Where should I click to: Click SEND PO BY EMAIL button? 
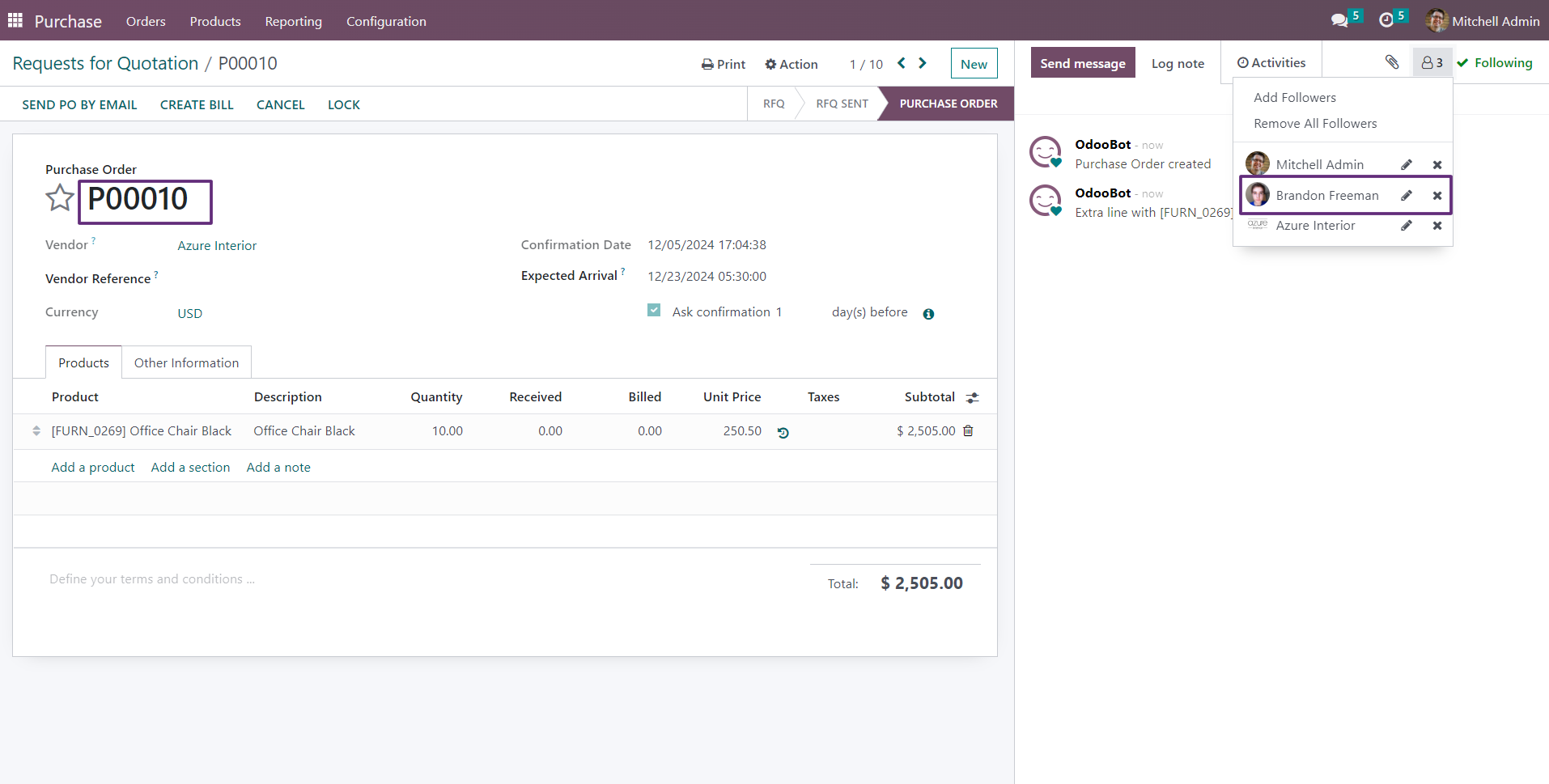(x=79, y=104)
